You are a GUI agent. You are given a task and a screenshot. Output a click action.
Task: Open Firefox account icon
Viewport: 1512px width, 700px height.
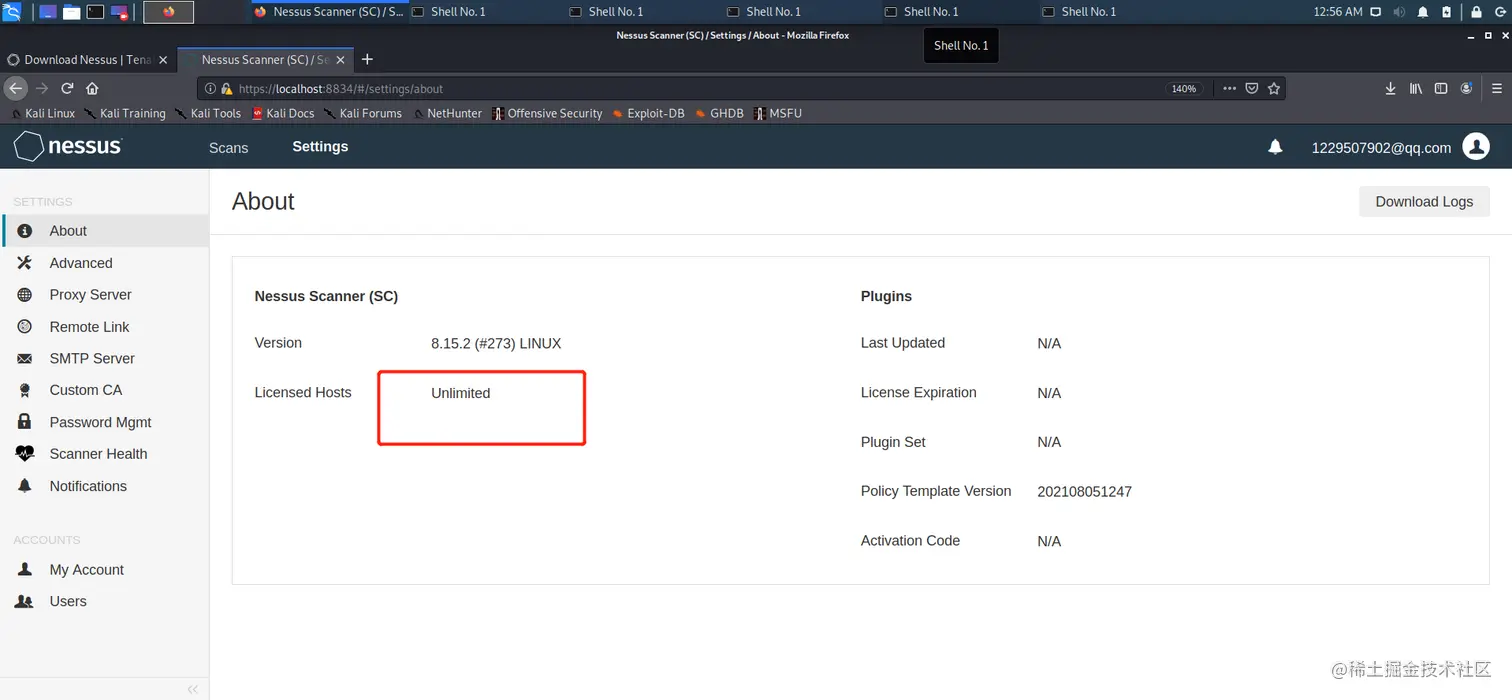[x=1466, y=88]
